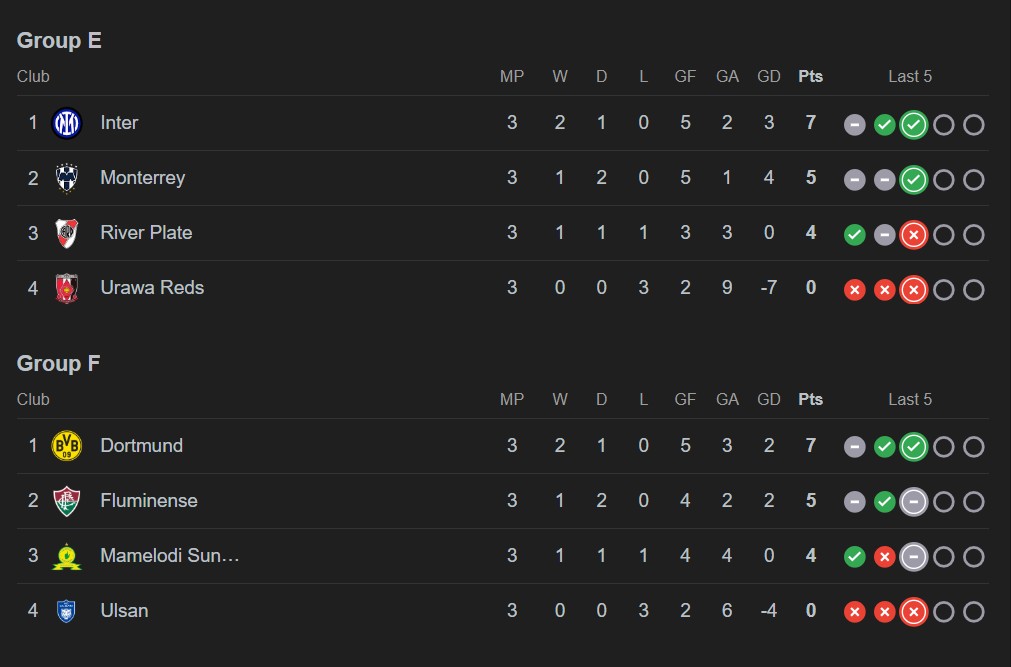Click the Group E Pts column header
The height and width of the screenshot is (667, 1011).
(x=810, y=76)
